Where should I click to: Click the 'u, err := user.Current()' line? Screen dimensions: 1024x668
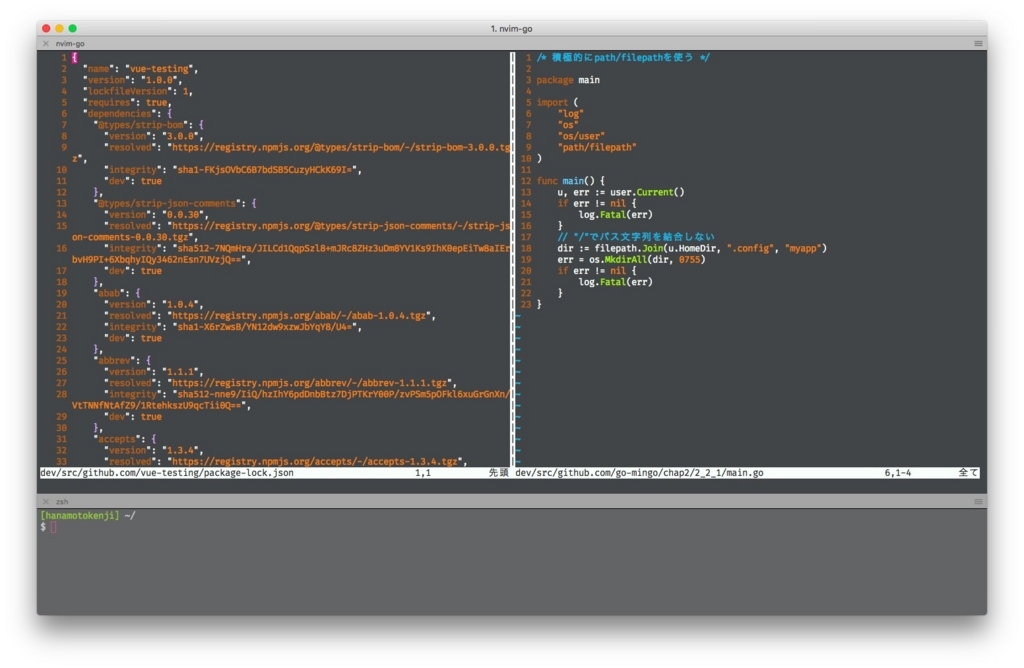pyautogui.click(x=621, y=192)
